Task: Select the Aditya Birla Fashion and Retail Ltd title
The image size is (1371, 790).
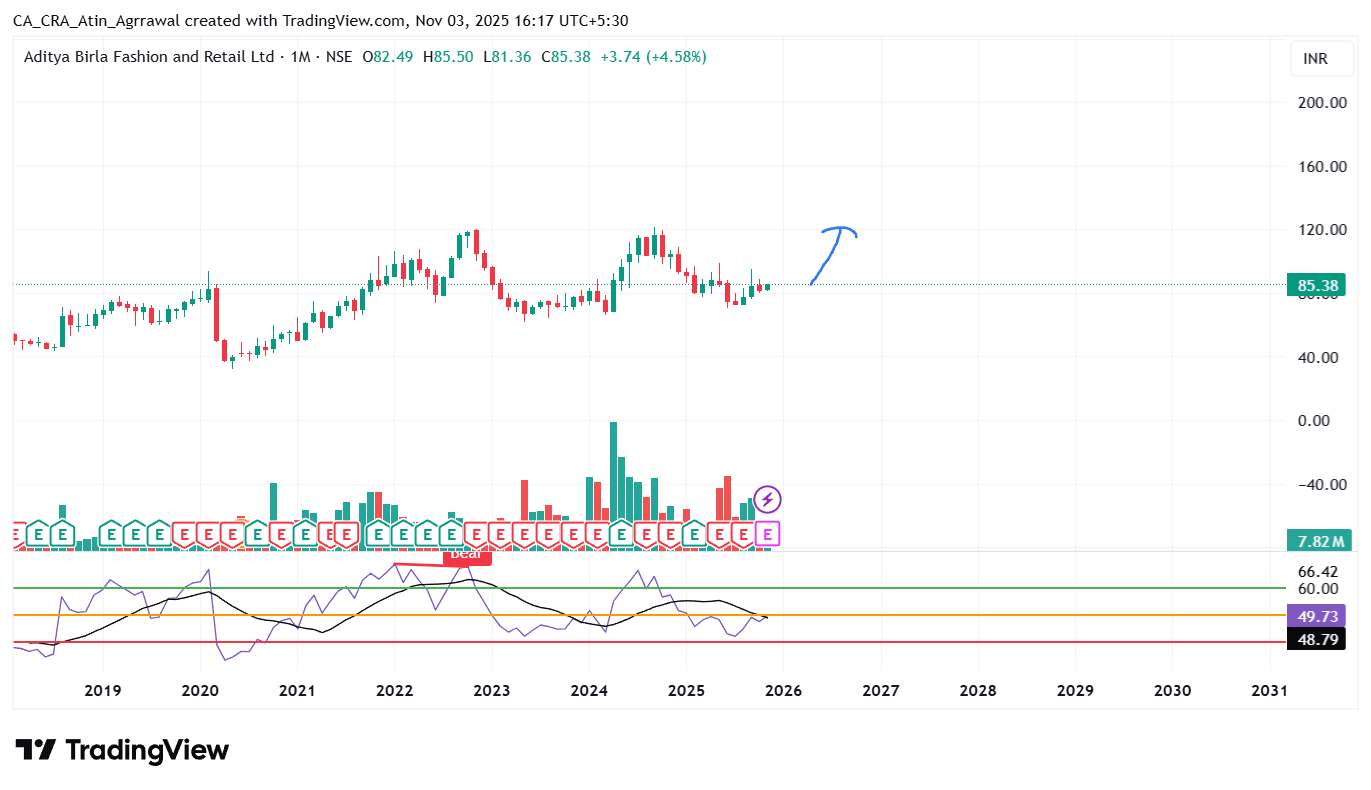Action: (x=149, y=57)
